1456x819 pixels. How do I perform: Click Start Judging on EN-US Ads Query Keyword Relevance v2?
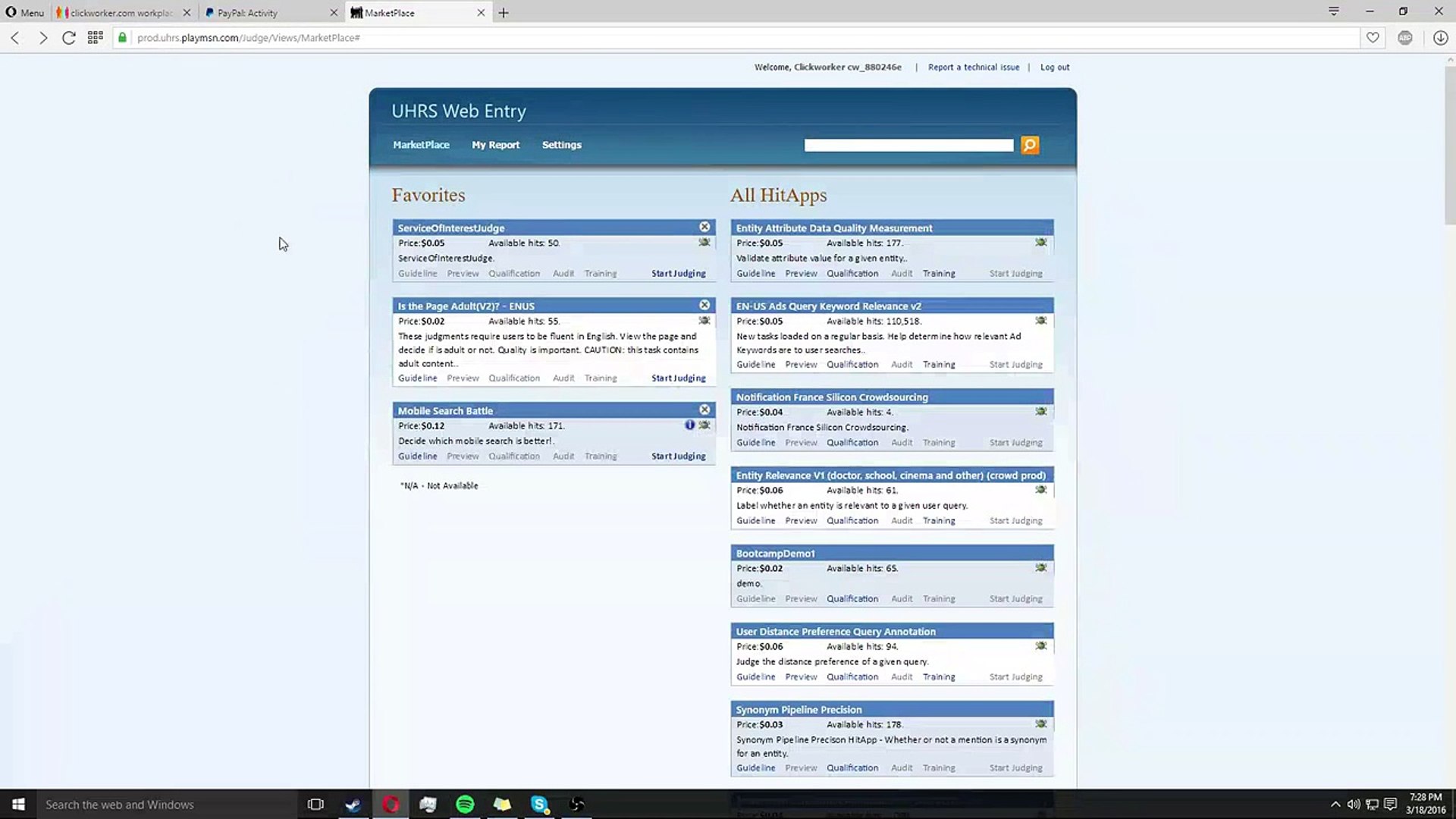coord(1015,364)
